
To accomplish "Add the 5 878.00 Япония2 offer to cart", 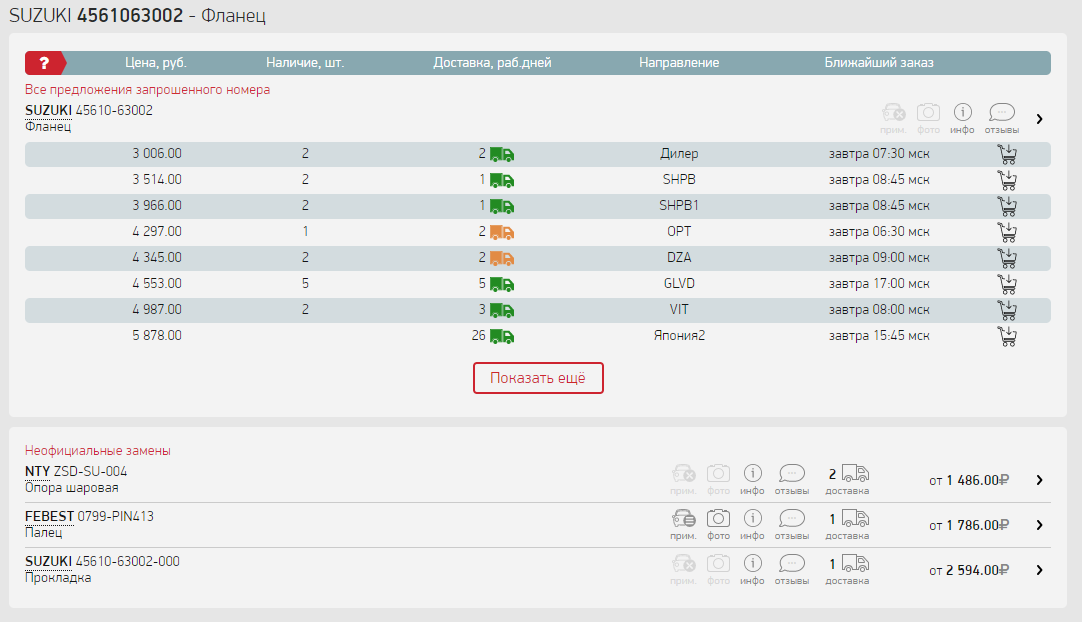I will [1007, 336].
